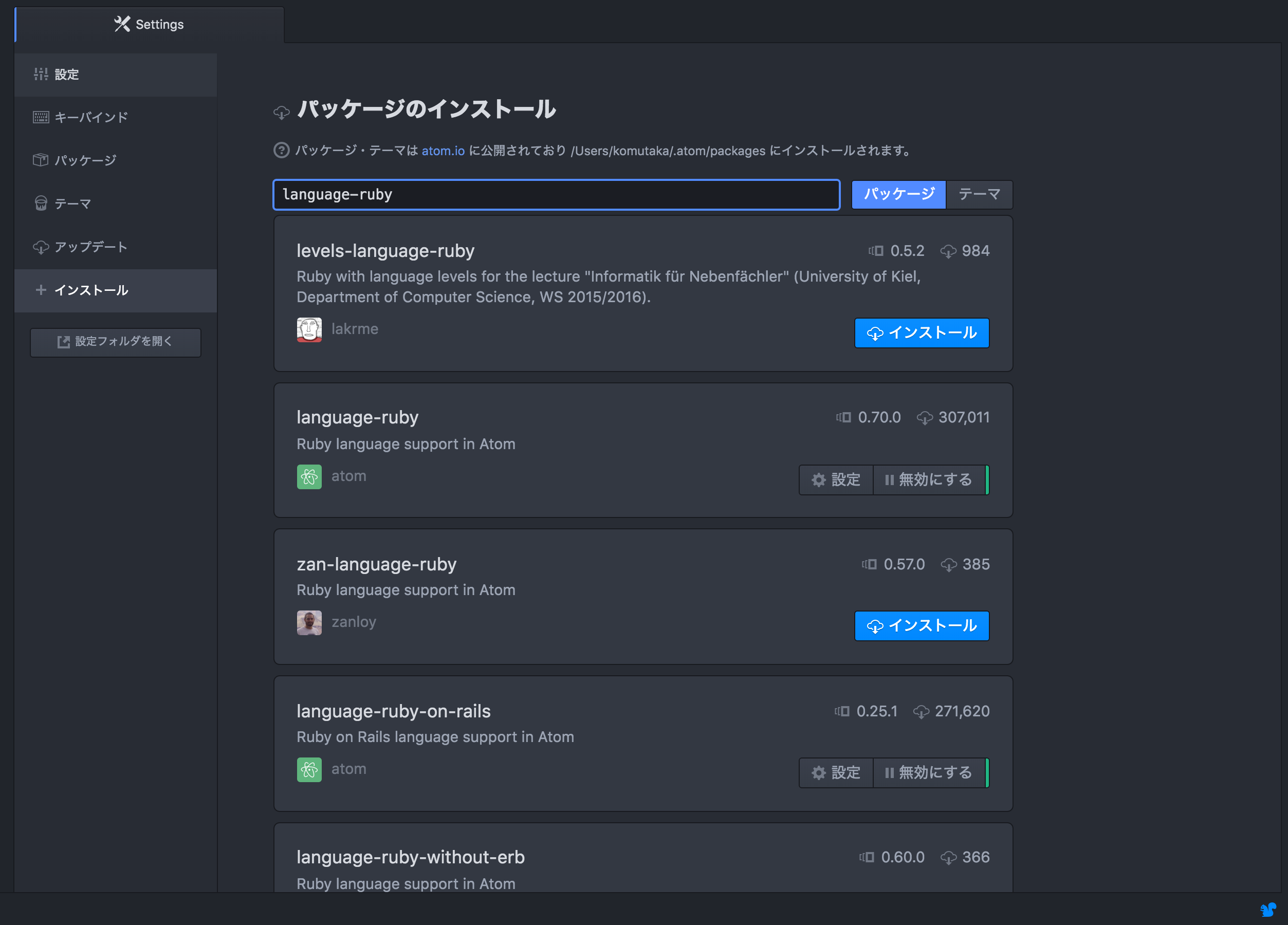
Task: Open the テーマ themes section in sidebar
Action: coord(115,204)
